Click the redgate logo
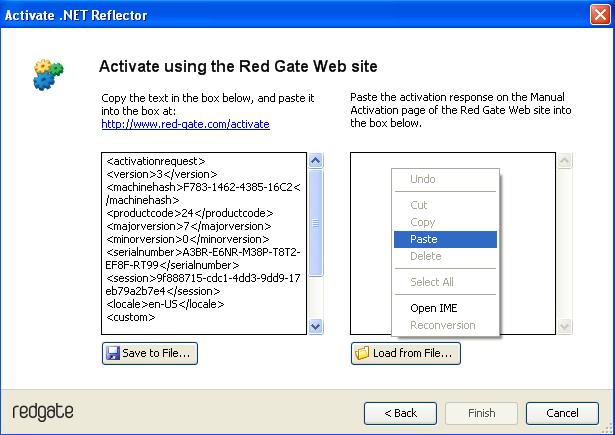 click(x=43, y=412)
